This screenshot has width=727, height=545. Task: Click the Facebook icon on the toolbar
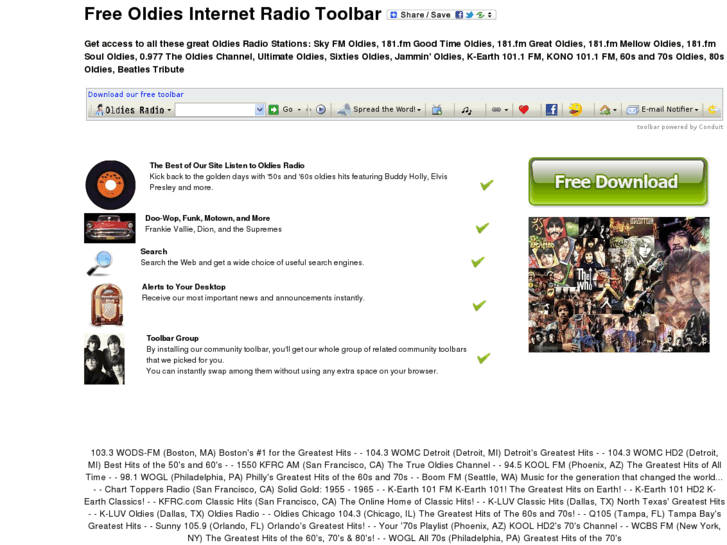tap(551, 109)
